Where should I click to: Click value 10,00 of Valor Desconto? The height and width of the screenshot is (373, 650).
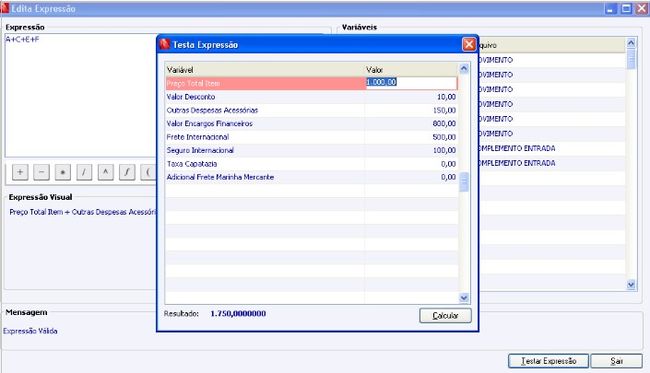[446, 97]
